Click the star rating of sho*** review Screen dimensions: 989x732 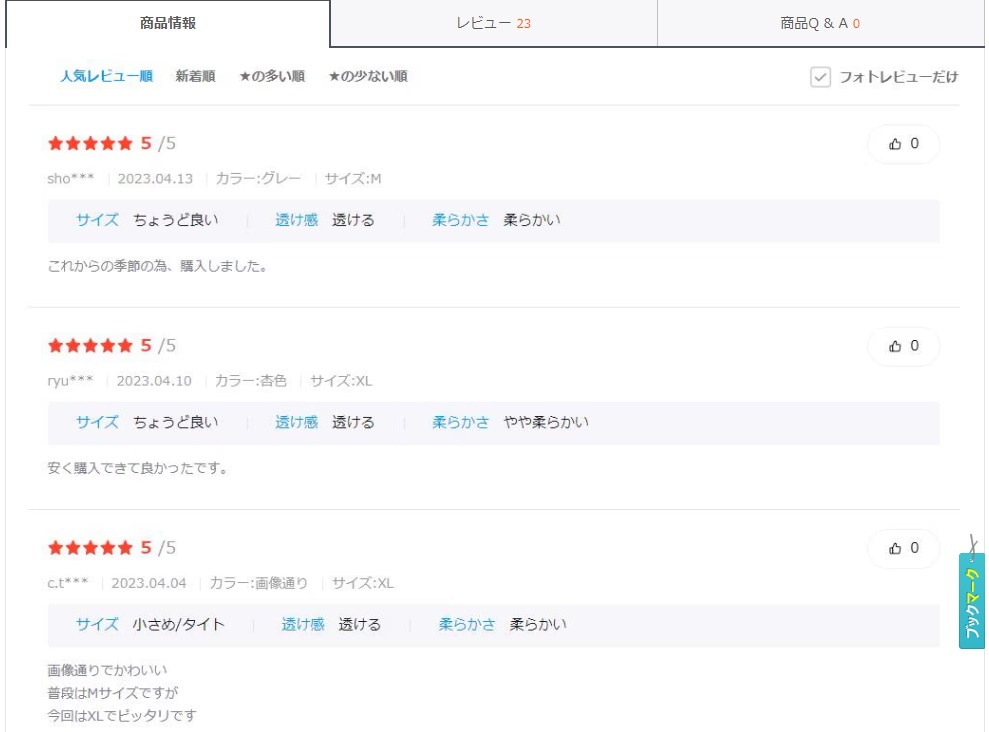pyautogui.click(x=90, y=144)
